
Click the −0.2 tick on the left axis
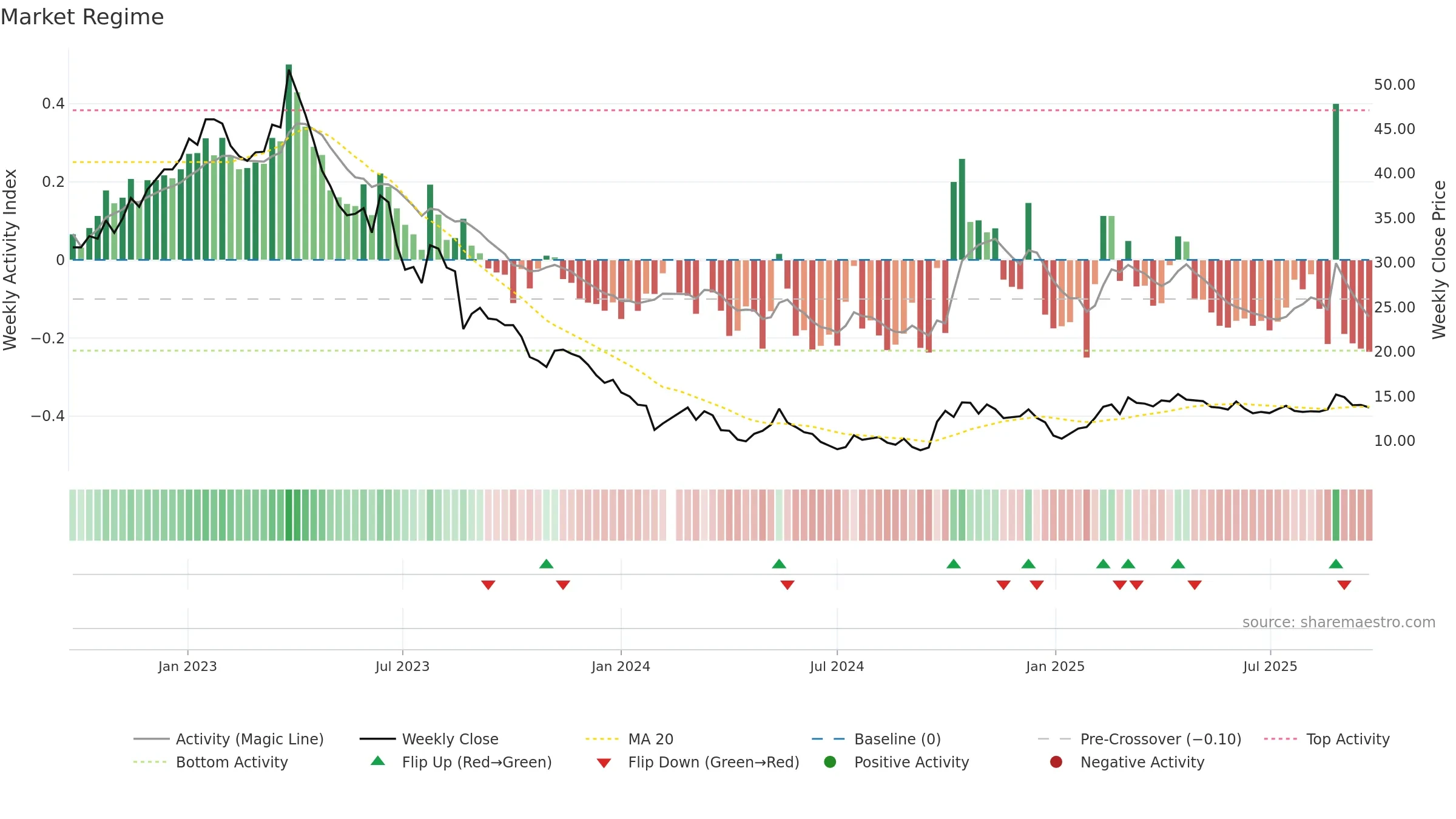coord(48,338)
